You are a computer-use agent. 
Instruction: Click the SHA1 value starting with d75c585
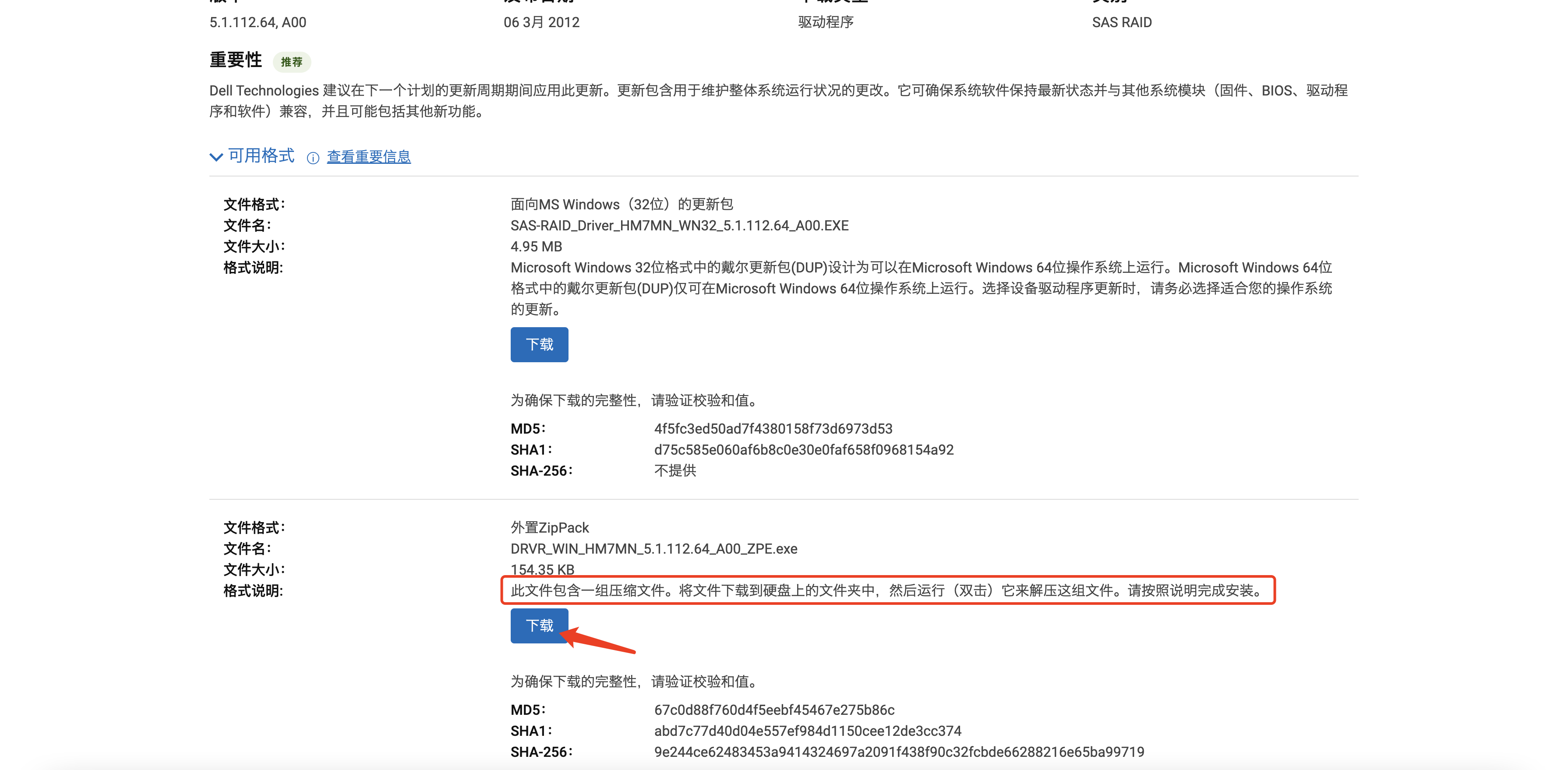coord(803,450)
